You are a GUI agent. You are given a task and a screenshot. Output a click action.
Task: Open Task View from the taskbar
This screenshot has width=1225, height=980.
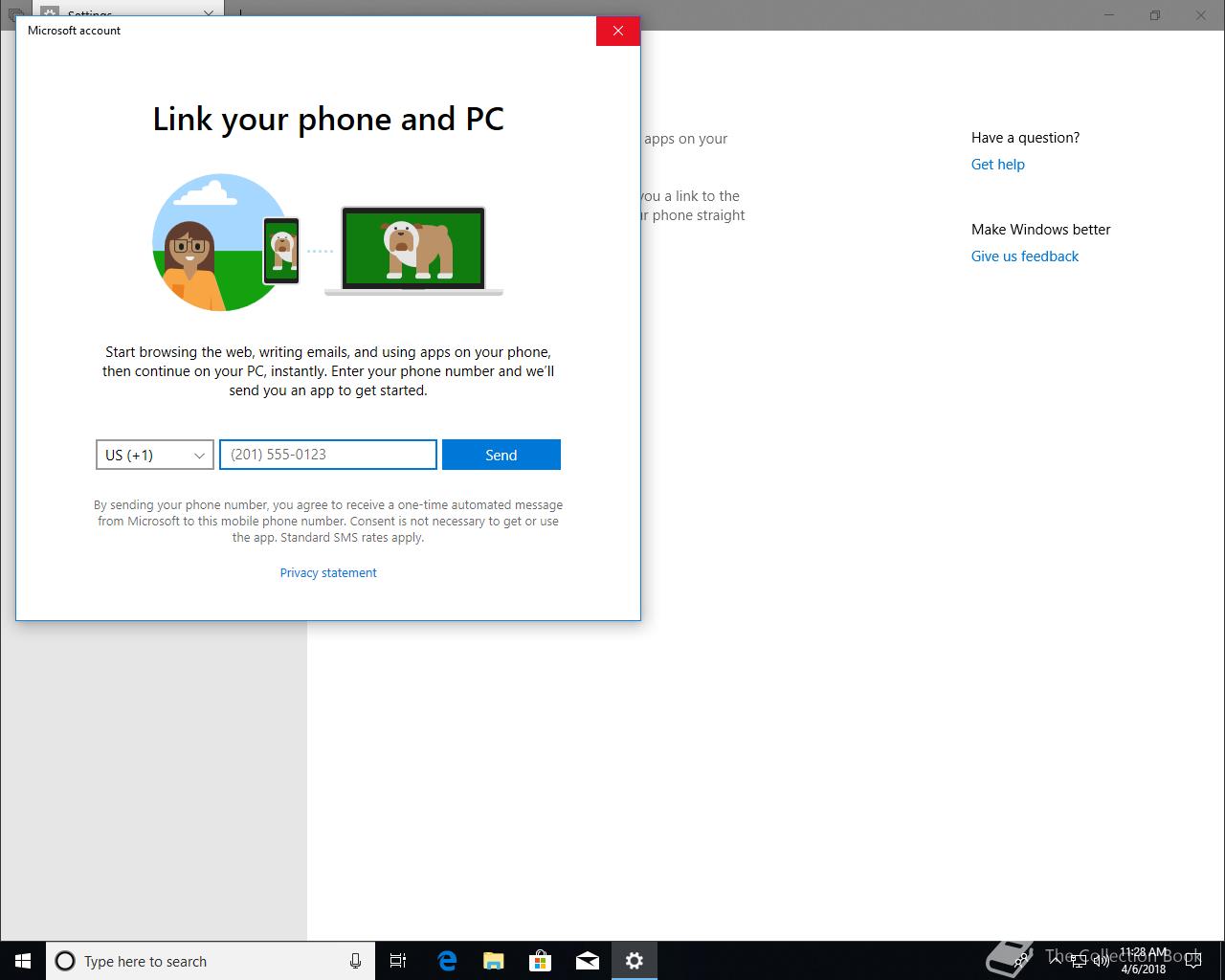click(398, 961)
